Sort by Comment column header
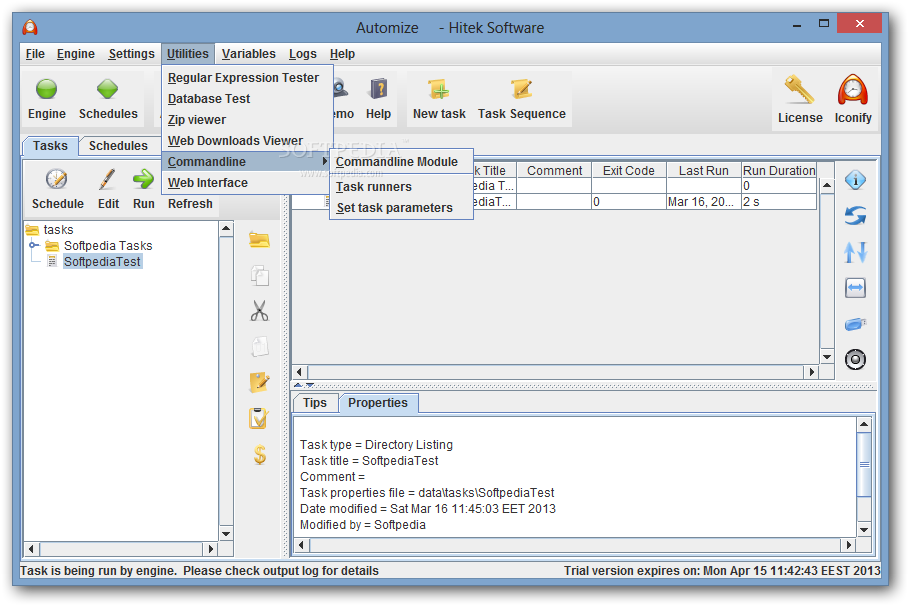 pos(554,170)
